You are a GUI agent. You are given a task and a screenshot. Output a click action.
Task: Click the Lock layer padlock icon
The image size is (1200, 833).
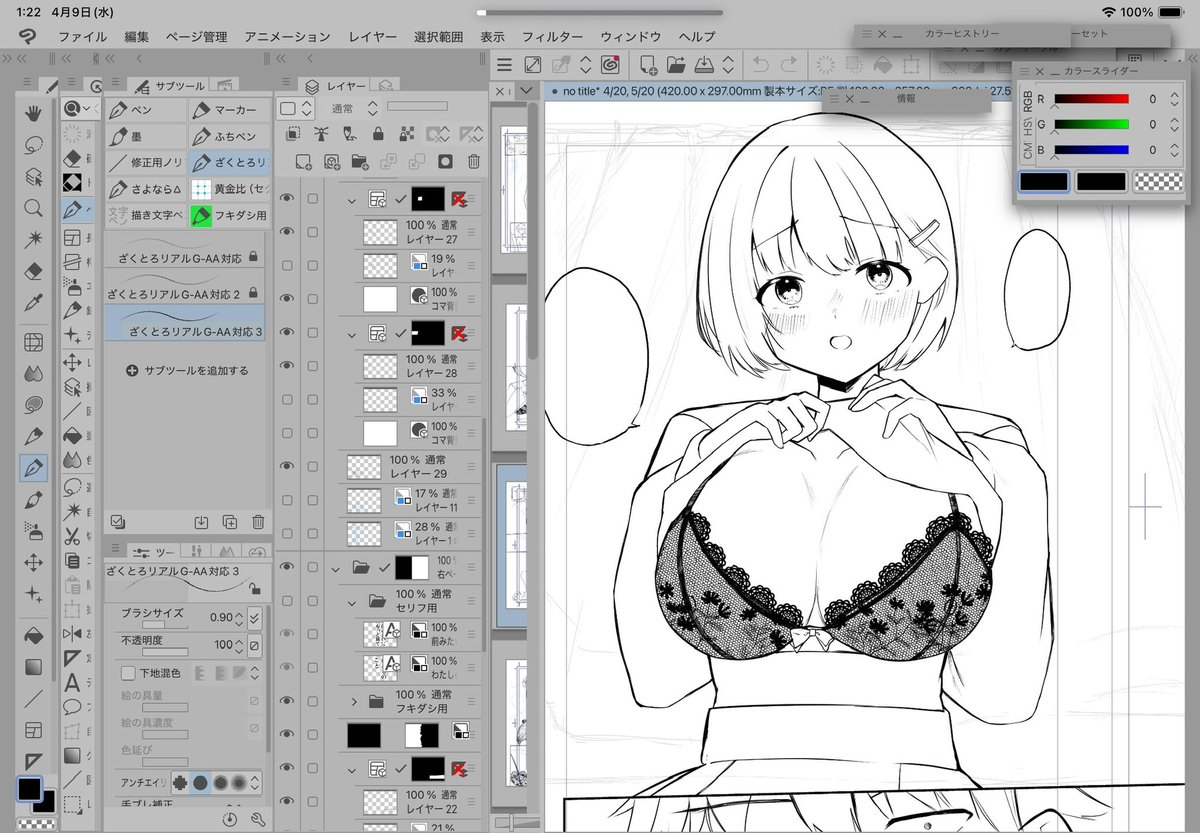[x=377, y=133]
